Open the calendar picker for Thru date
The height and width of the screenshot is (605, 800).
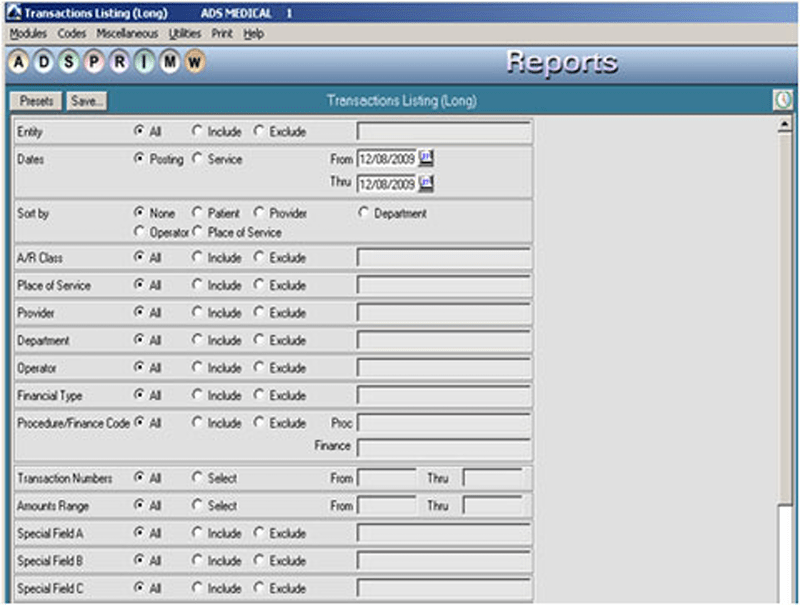[x=426, y=183]
